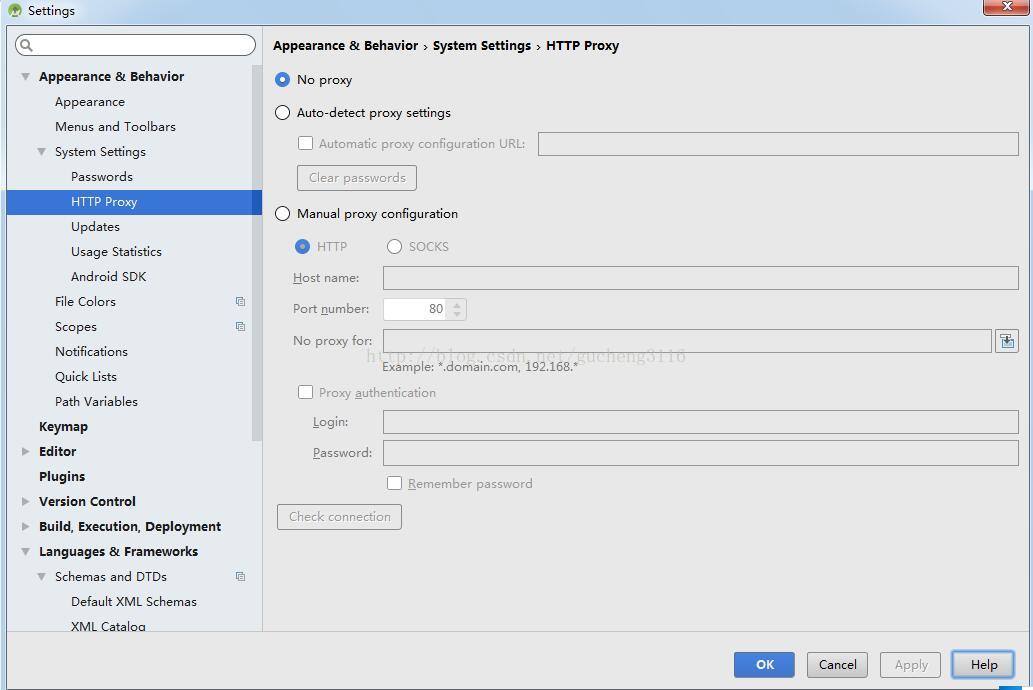Open Path Variables settings
This screenshot has height=690, width=1033.
pos(96,401)
